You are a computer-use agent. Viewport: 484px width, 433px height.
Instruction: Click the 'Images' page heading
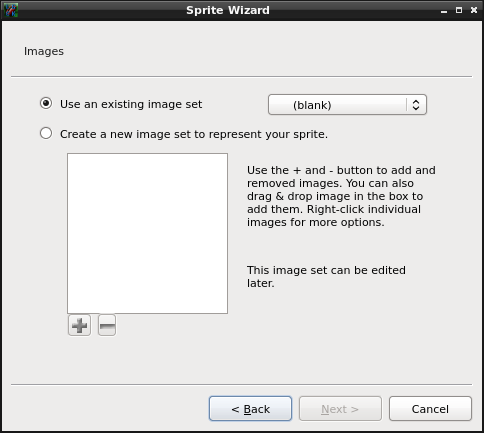coord(44,51)
